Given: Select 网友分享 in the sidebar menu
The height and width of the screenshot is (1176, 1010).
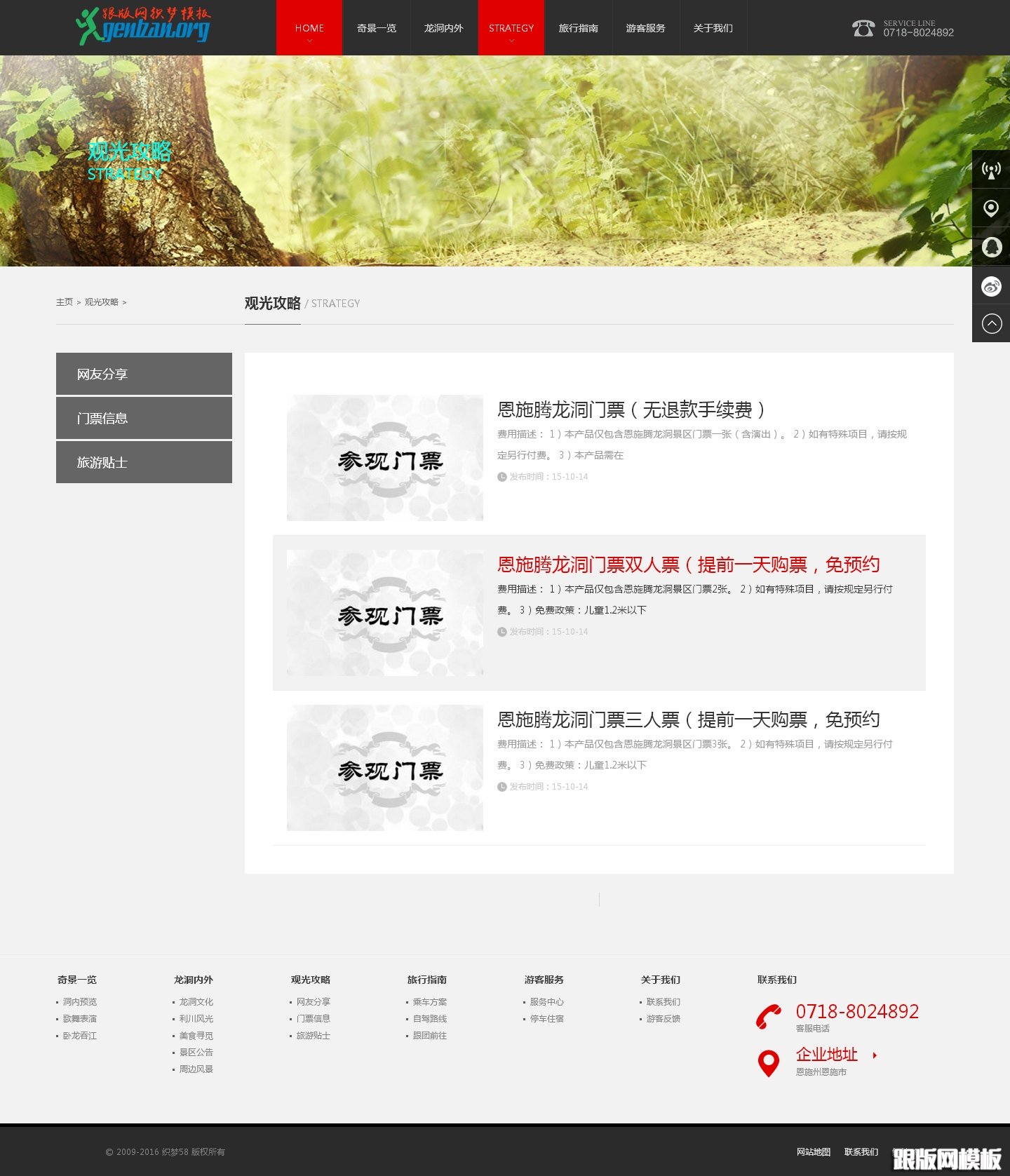Looking at the screenshot, I should point(144,374).
